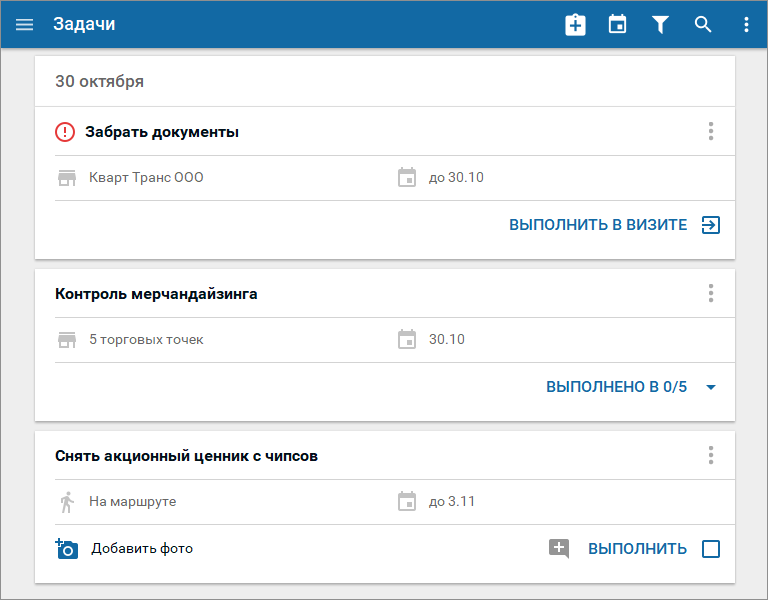Image resolution: width=768 pixels, height=600 pixels.
Task: Add a comment with speech-bubble plus icon
Action: (559, 549)
